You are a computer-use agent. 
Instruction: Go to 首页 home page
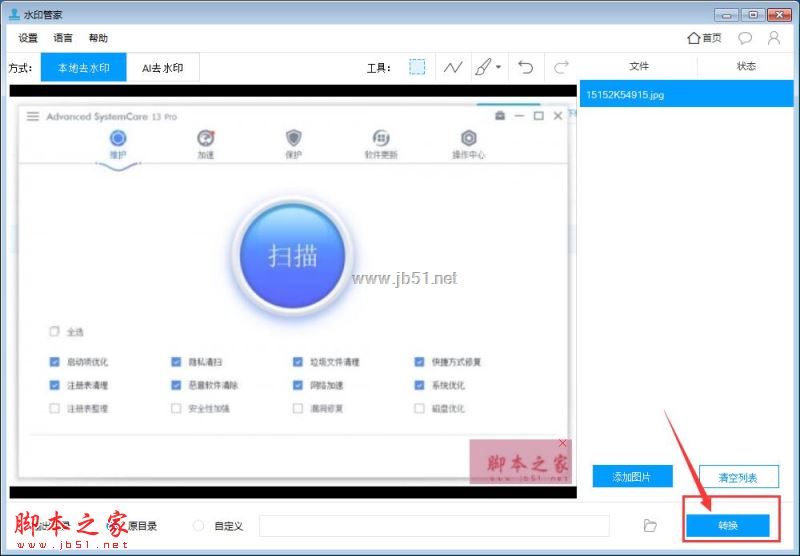[x=704, y=38]
